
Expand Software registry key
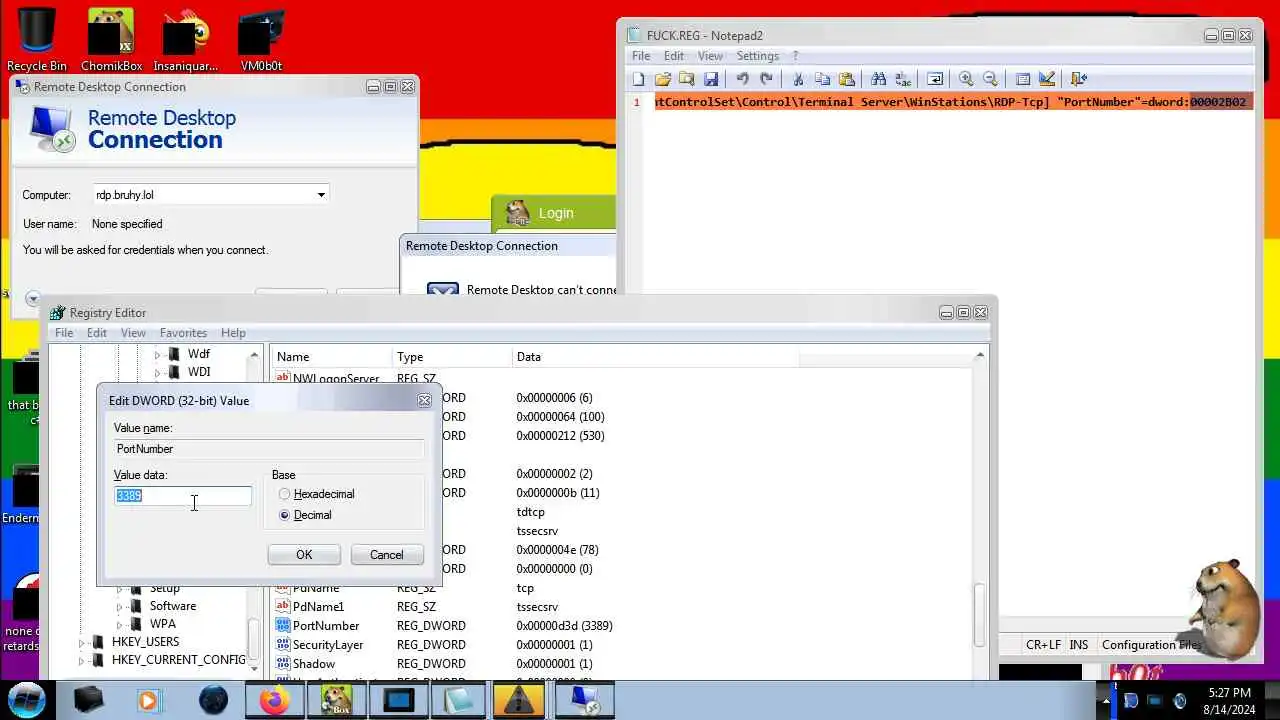120,606
